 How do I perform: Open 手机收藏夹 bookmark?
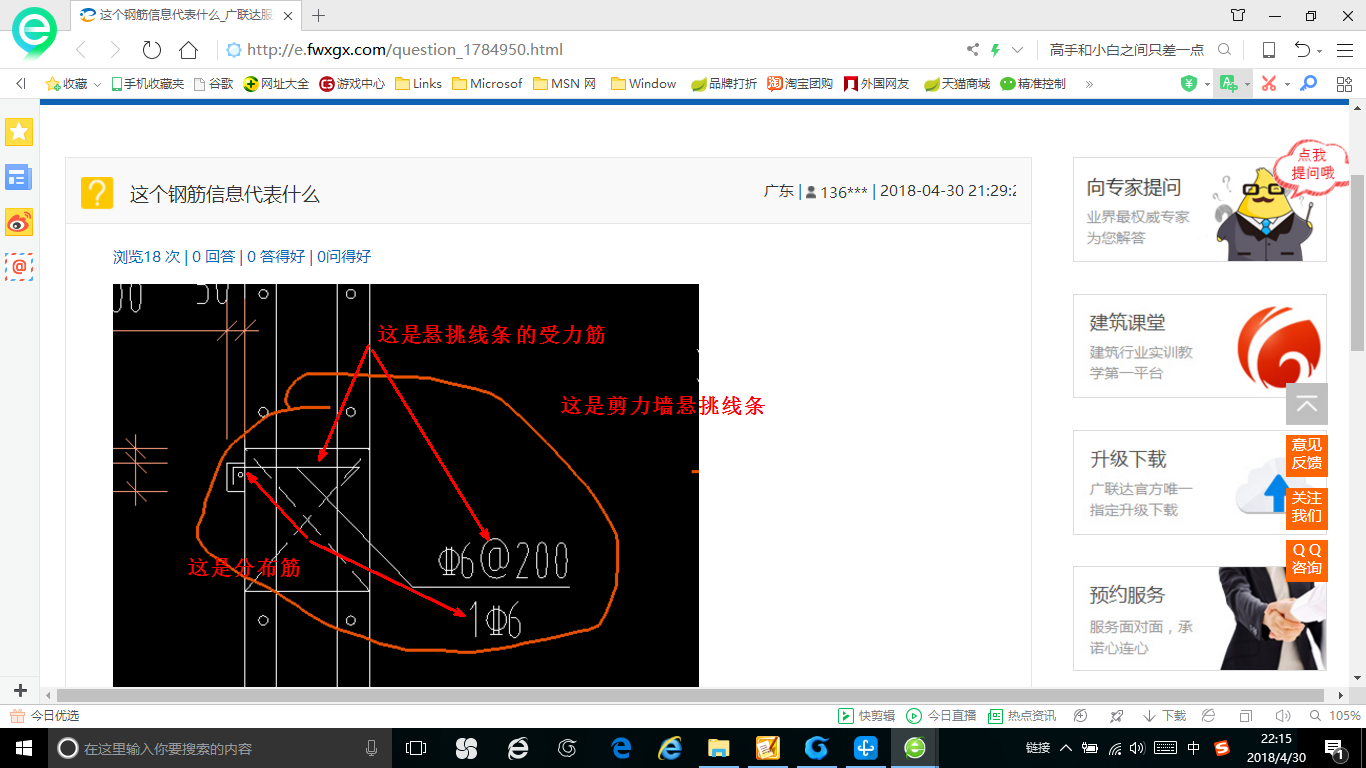(x=147, y=84)
